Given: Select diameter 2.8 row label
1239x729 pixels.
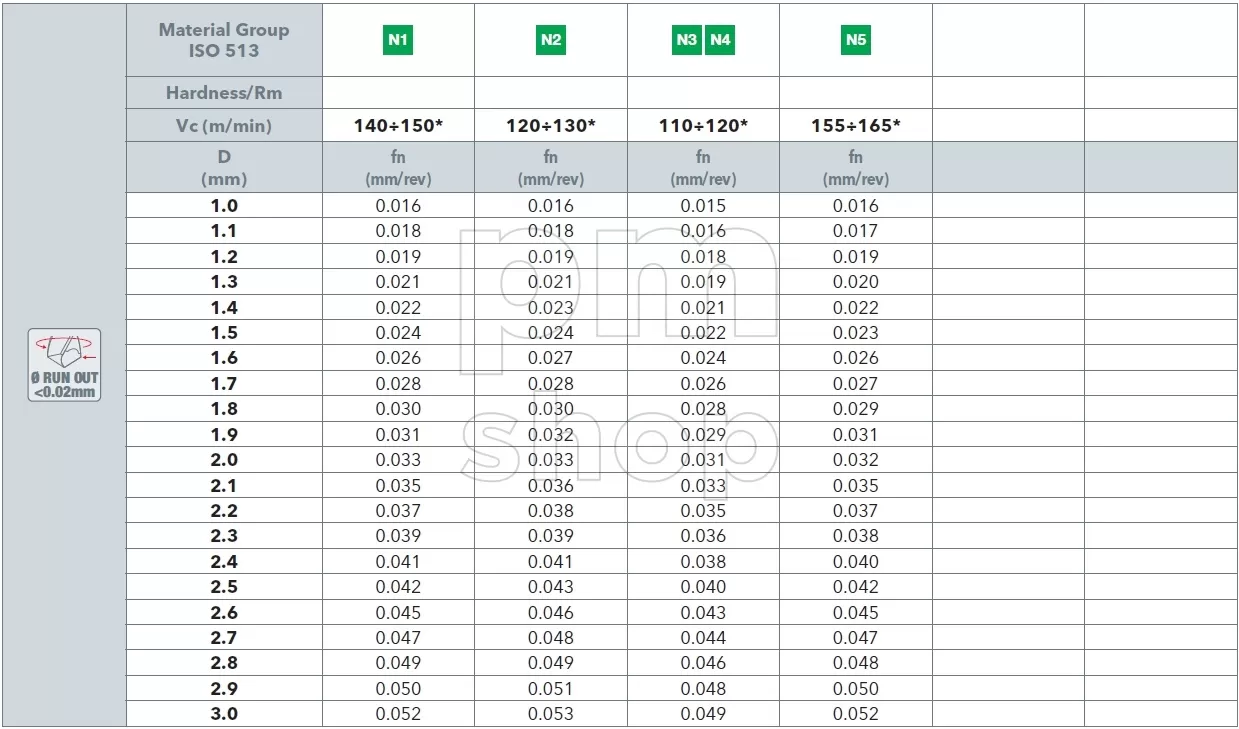Looking at the screenshot, I should [x=224, y=663].
